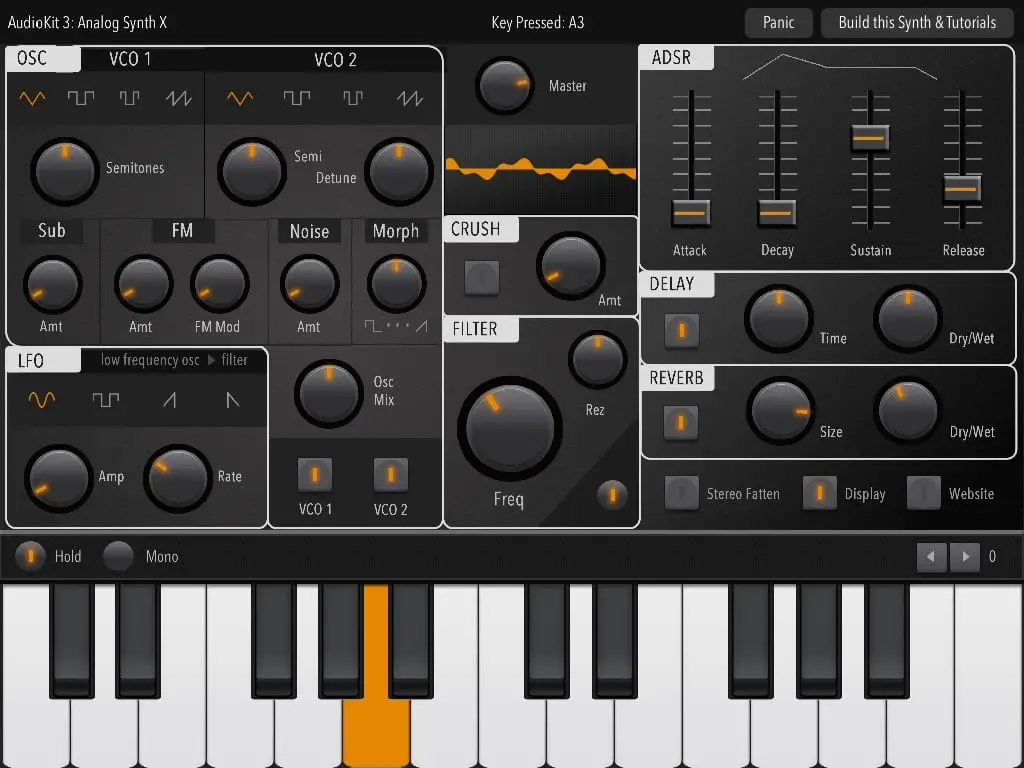Select VCO 1 triangle waveform icon

point(32,98)
